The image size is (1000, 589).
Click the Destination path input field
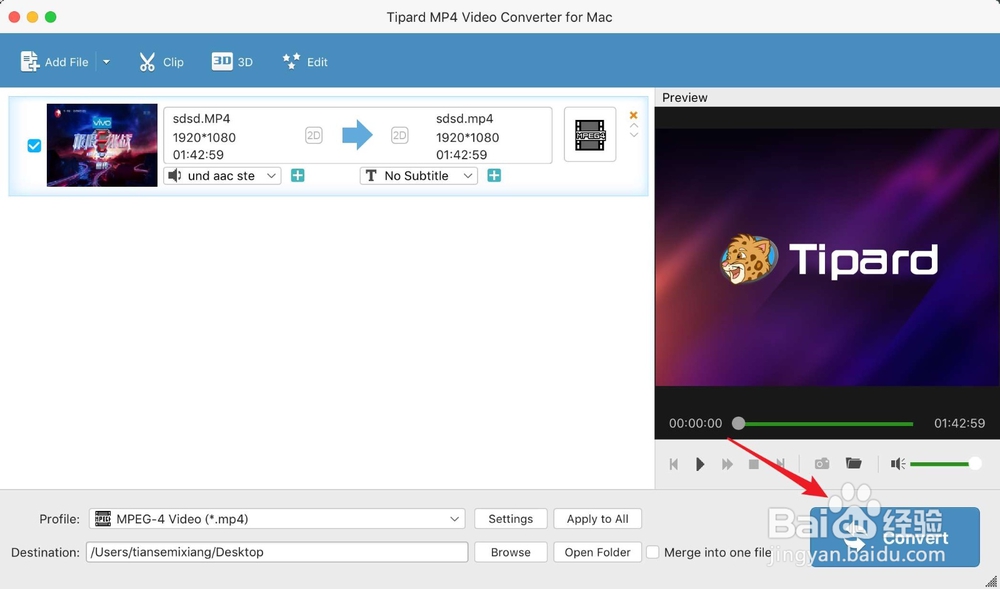point(277,551)
